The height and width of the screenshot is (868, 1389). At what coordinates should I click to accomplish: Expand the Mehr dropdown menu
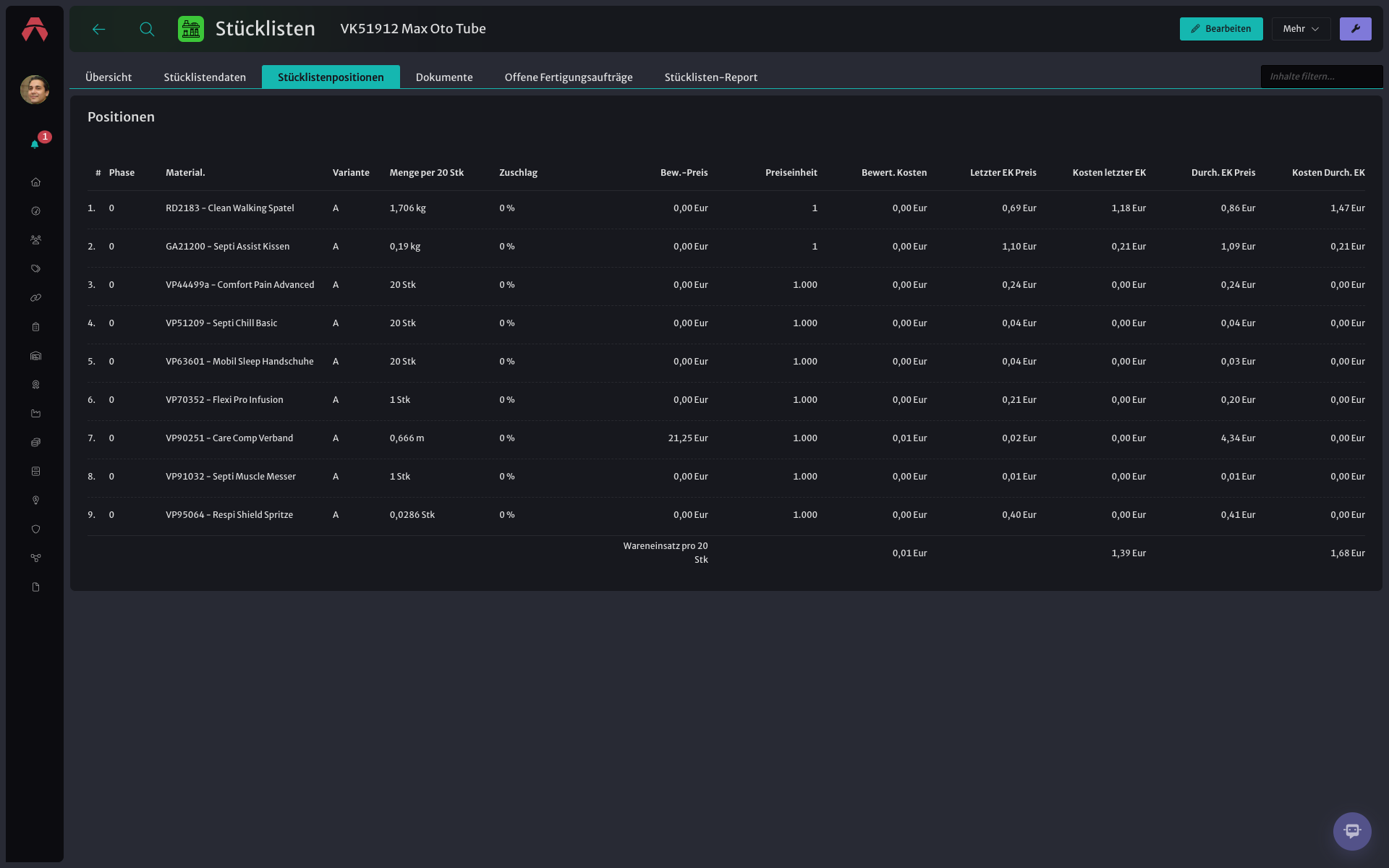point(1301,29)
